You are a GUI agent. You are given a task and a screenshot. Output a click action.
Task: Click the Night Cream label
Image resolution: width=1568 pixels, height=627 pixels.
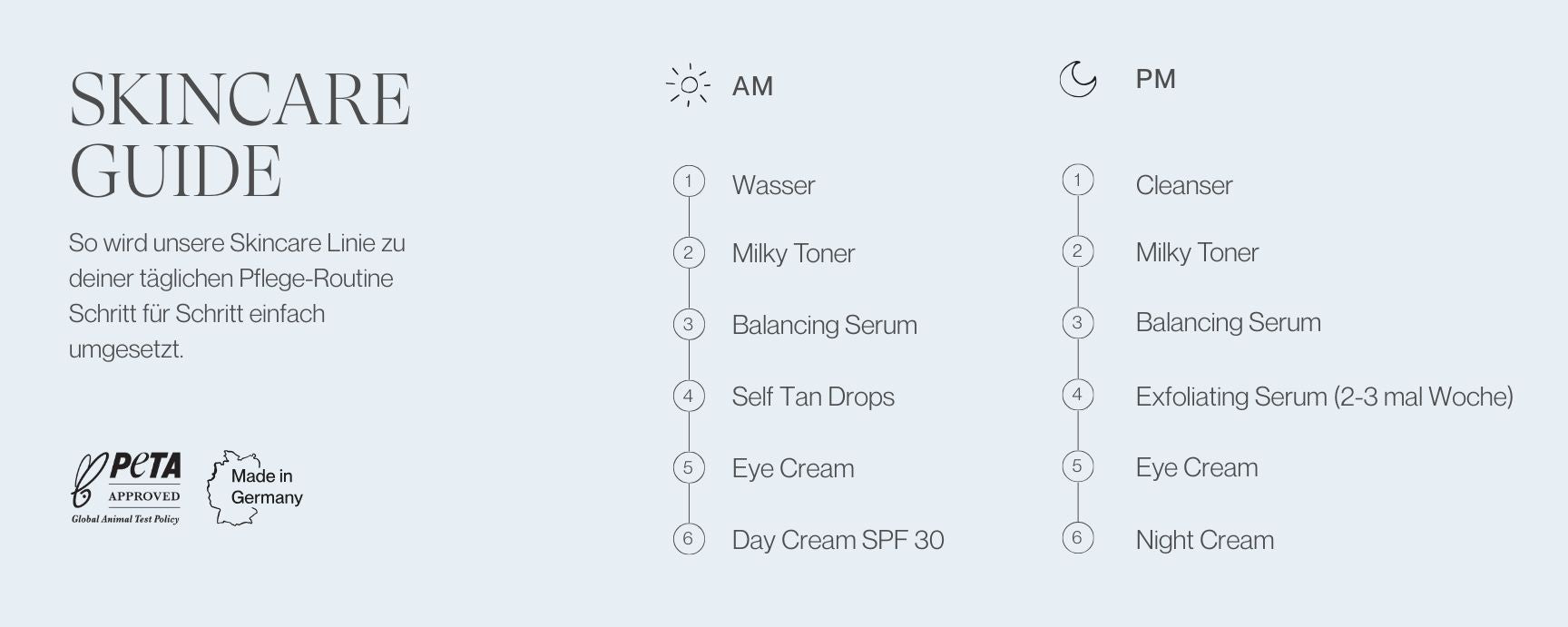1204,540
